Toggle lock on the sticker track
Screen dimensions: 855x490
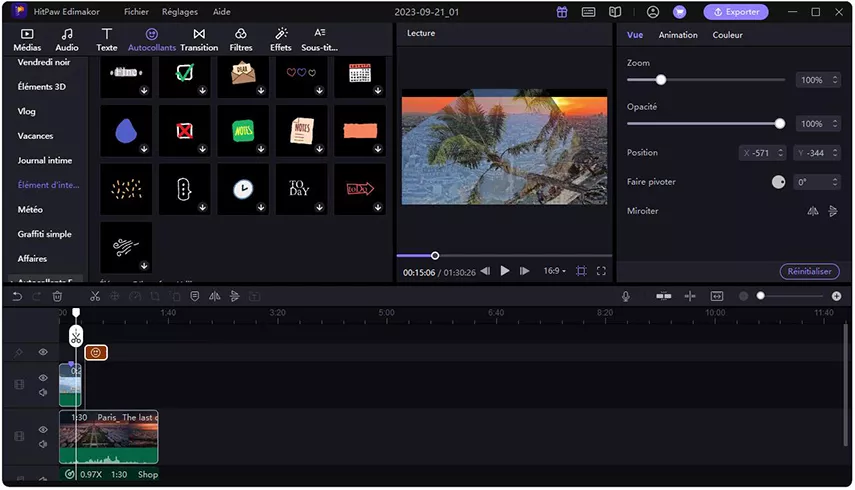18,353
